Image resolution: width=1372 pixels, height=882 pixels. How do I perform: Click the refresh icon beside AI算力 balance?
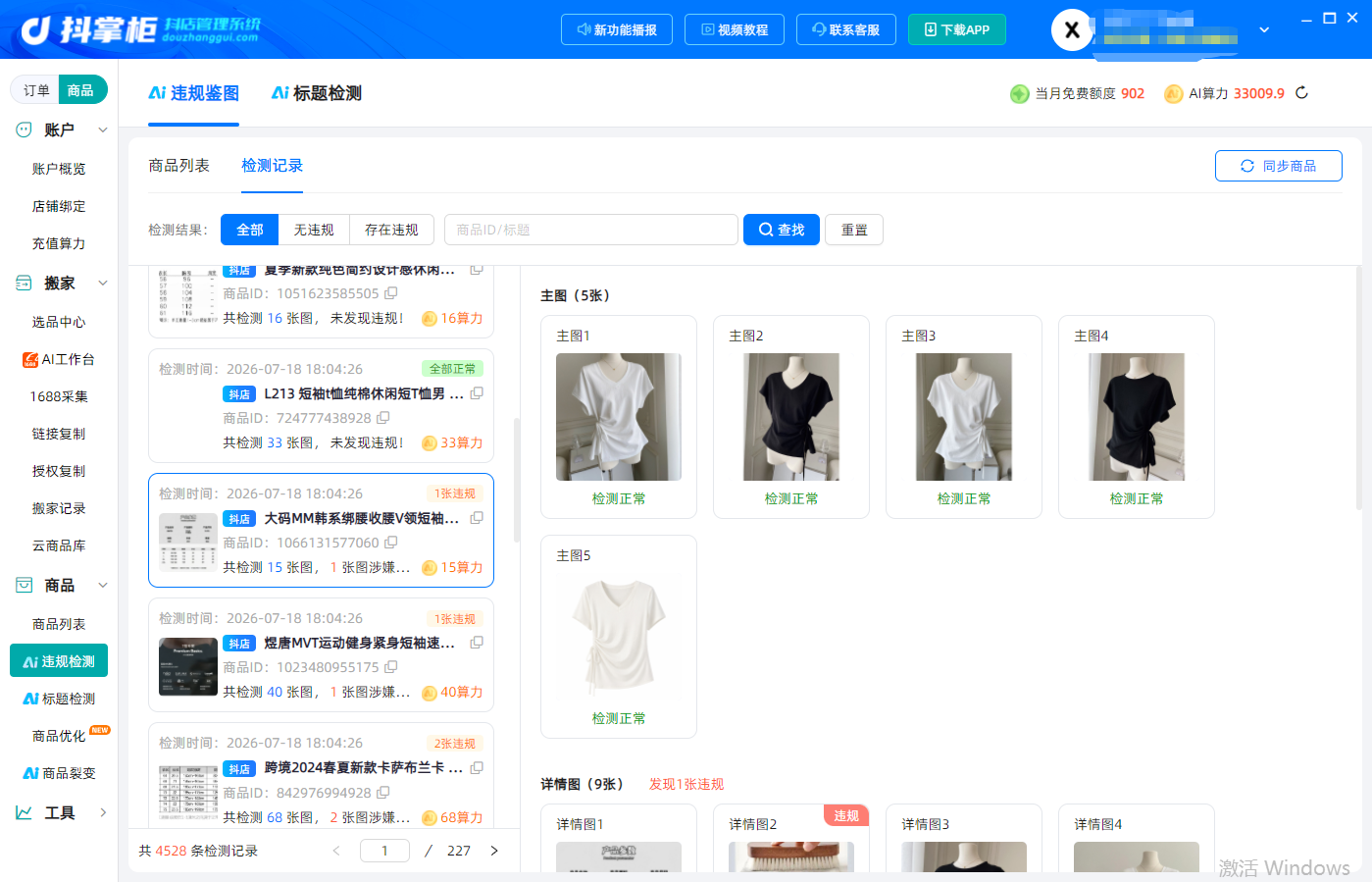pyautogui.click(x=1302, y=93)
